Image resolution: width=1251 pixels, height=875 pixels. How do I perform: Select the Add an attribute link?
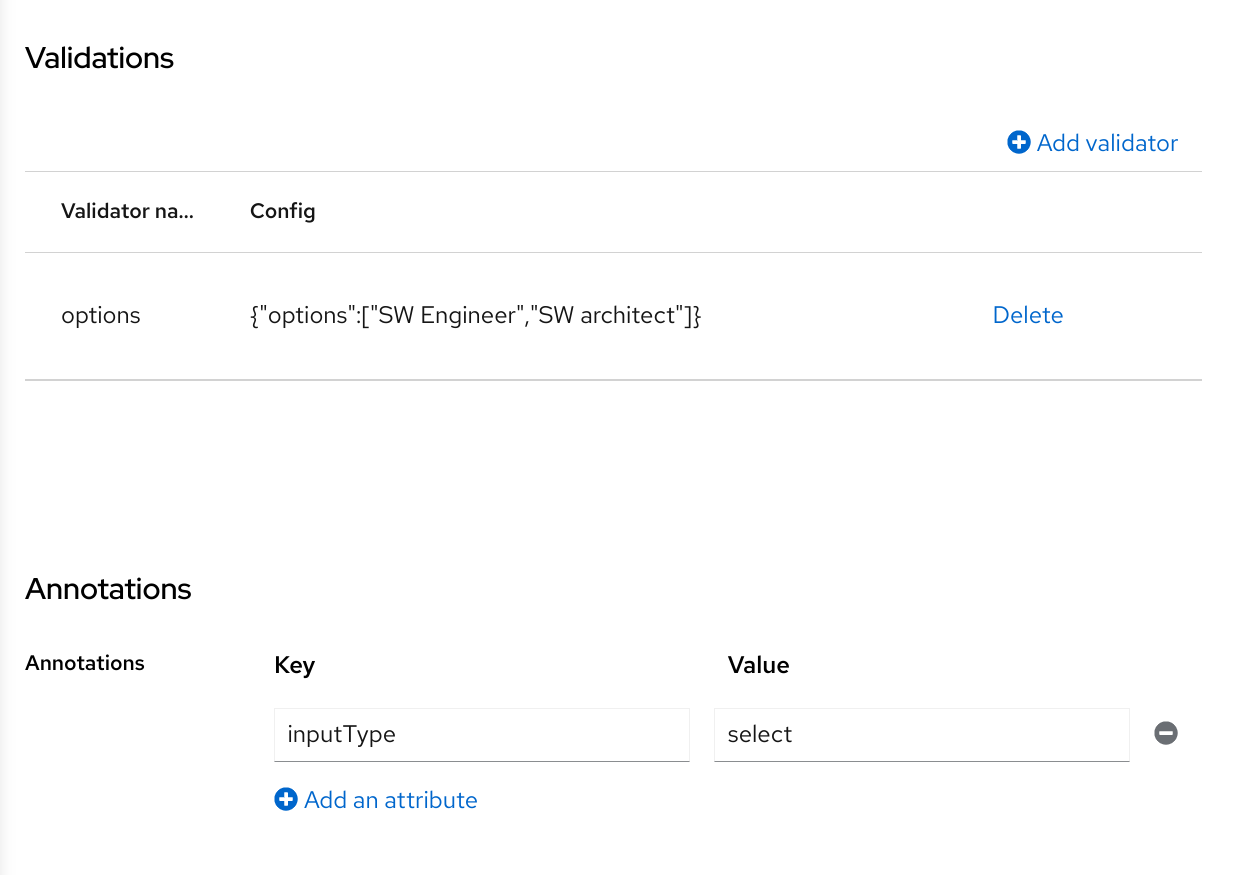coord(390,799)
